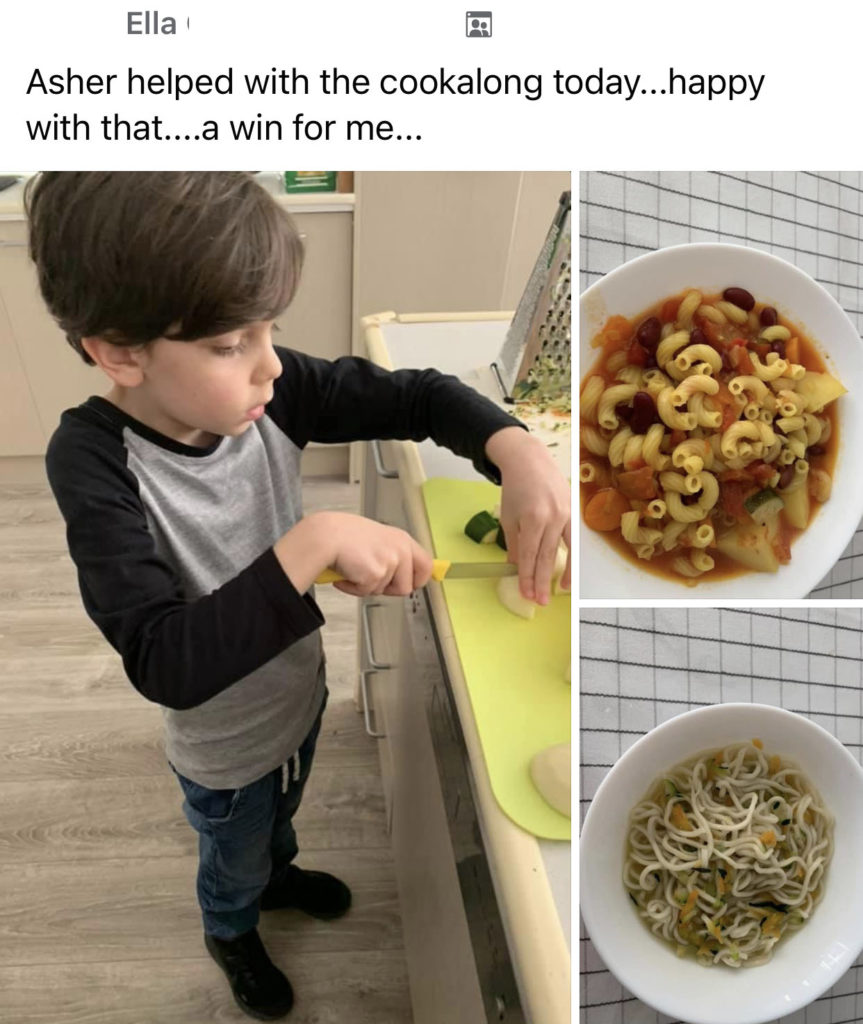The width and height of the screenshot is (863, 1024).
Task: Open the macaroni and bean soup photo
Action: pyautogui.click(x=721, y=385)
